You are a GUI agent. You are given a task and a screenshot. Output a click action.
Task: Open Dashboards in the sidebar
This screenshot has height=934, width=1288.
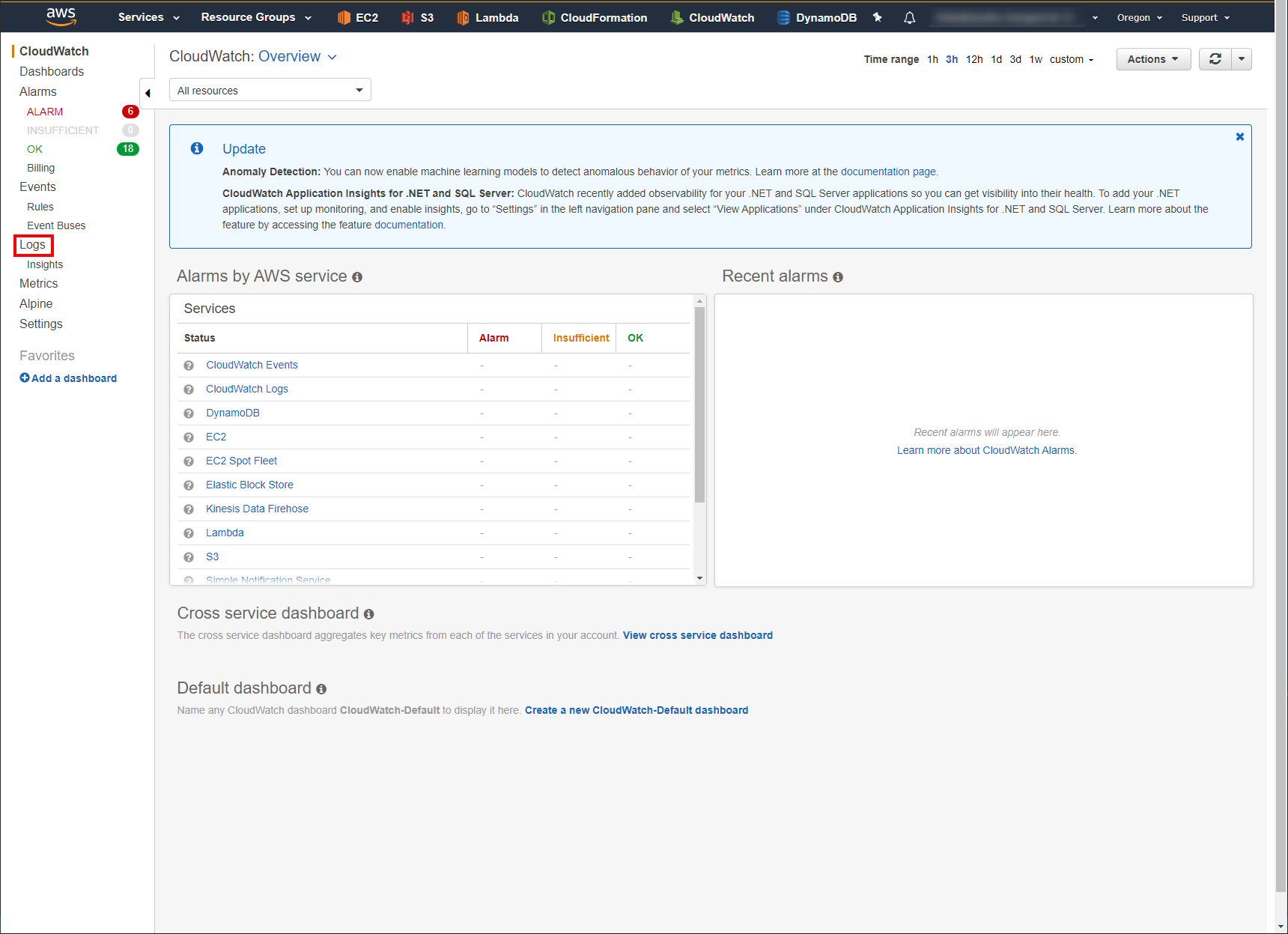[52, 71]
